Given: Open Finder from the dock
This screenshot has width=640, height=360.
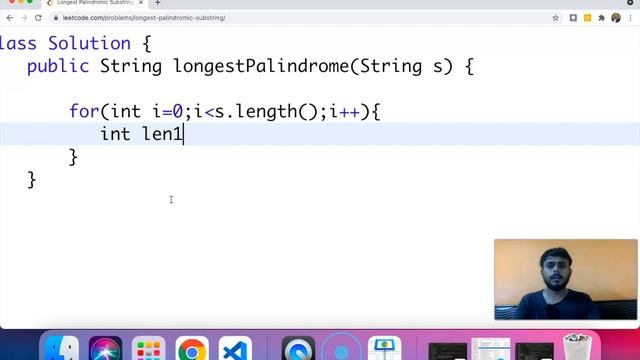Looking at the screenshot, I should tap(61, 348).
